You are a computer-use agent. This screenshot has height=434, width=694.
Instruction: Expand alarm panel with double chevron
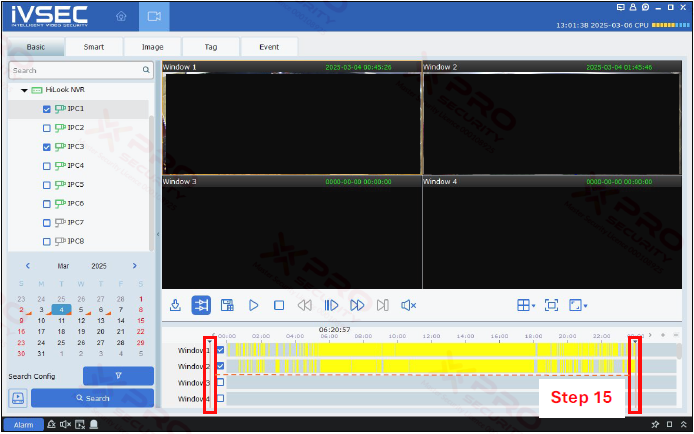pos(684,424)
